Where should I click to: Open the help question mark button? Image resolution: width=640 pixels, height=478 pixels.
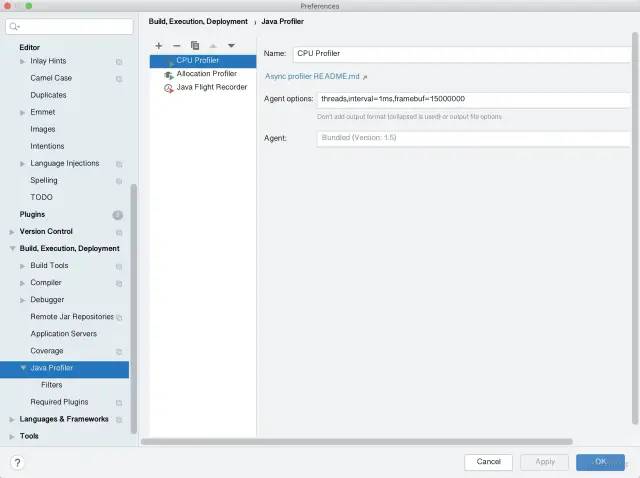point(17,462)
